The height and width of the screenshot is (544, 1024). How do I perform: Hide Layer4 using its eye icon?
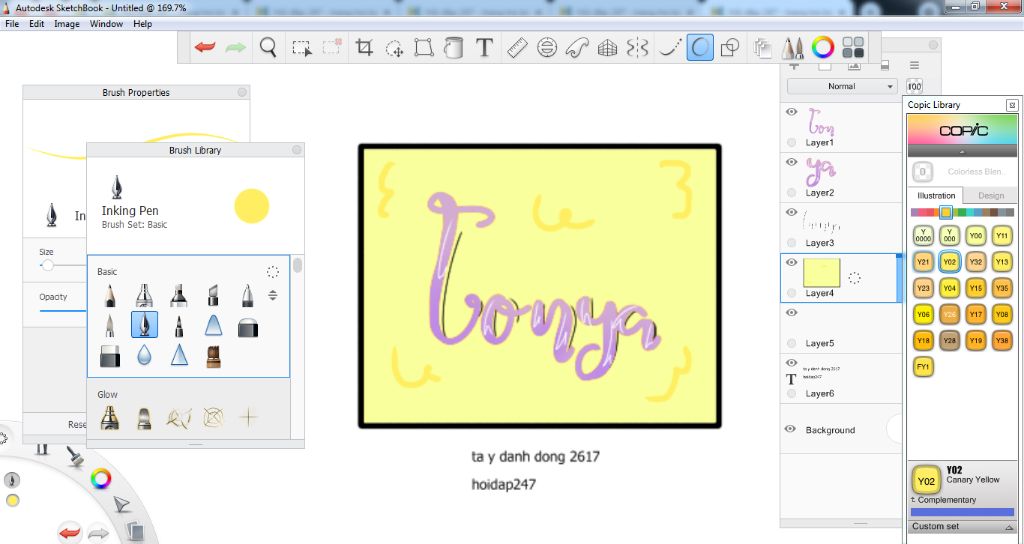(x=792, y=263)
